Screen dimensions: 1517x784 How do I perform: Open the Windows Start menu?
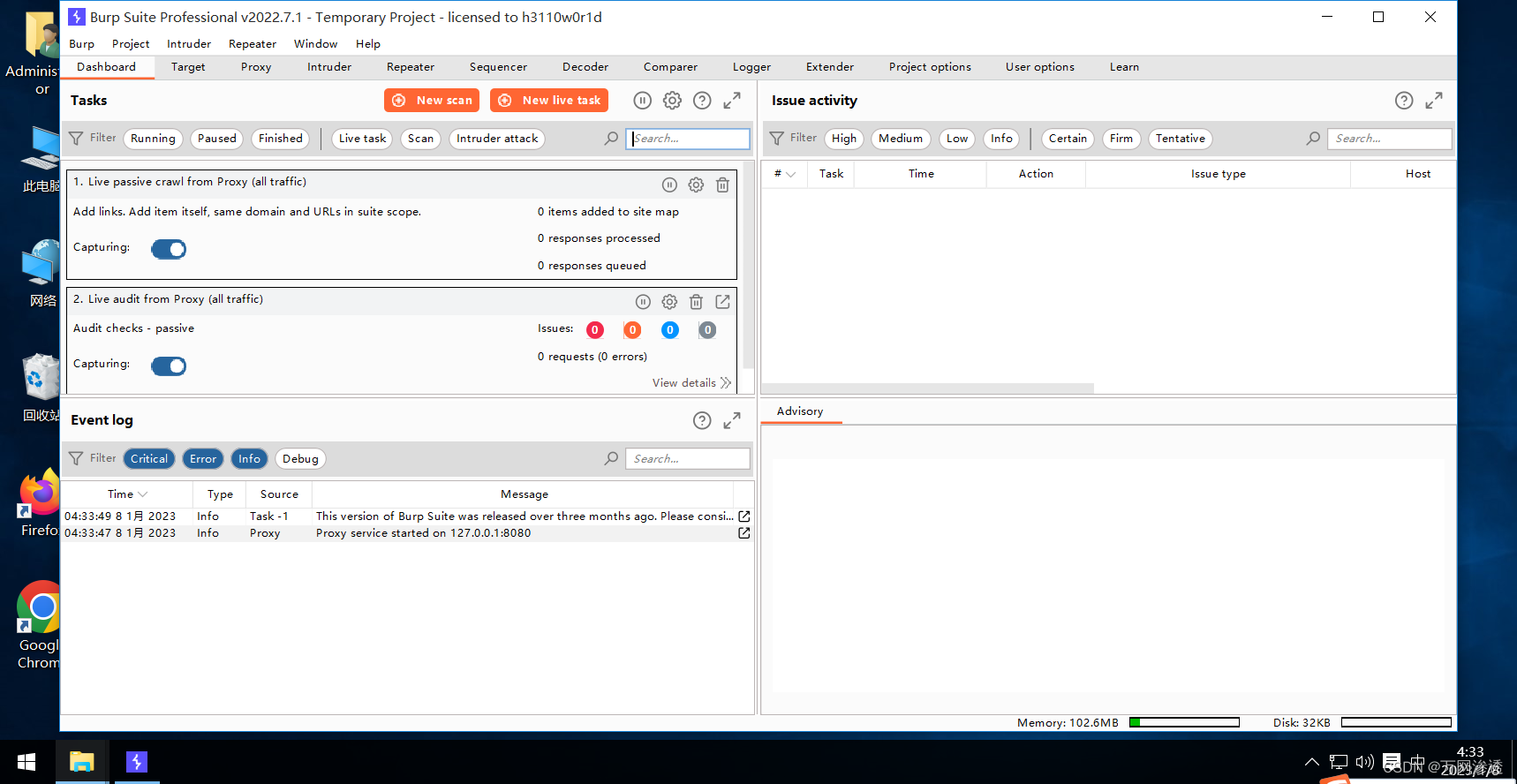point(26,762)
